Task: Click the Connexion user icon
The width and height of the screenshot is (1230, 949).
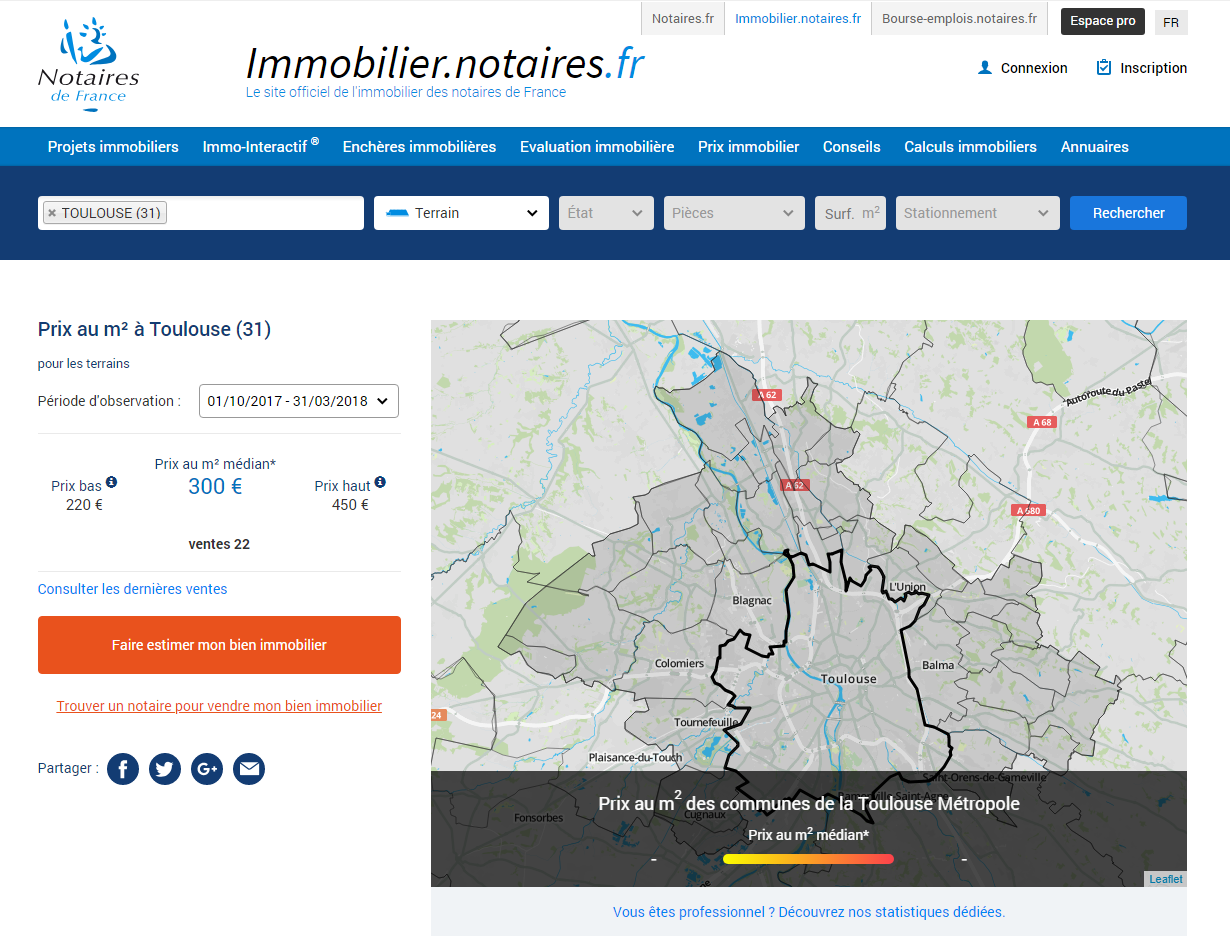Action: click(985, 68)
